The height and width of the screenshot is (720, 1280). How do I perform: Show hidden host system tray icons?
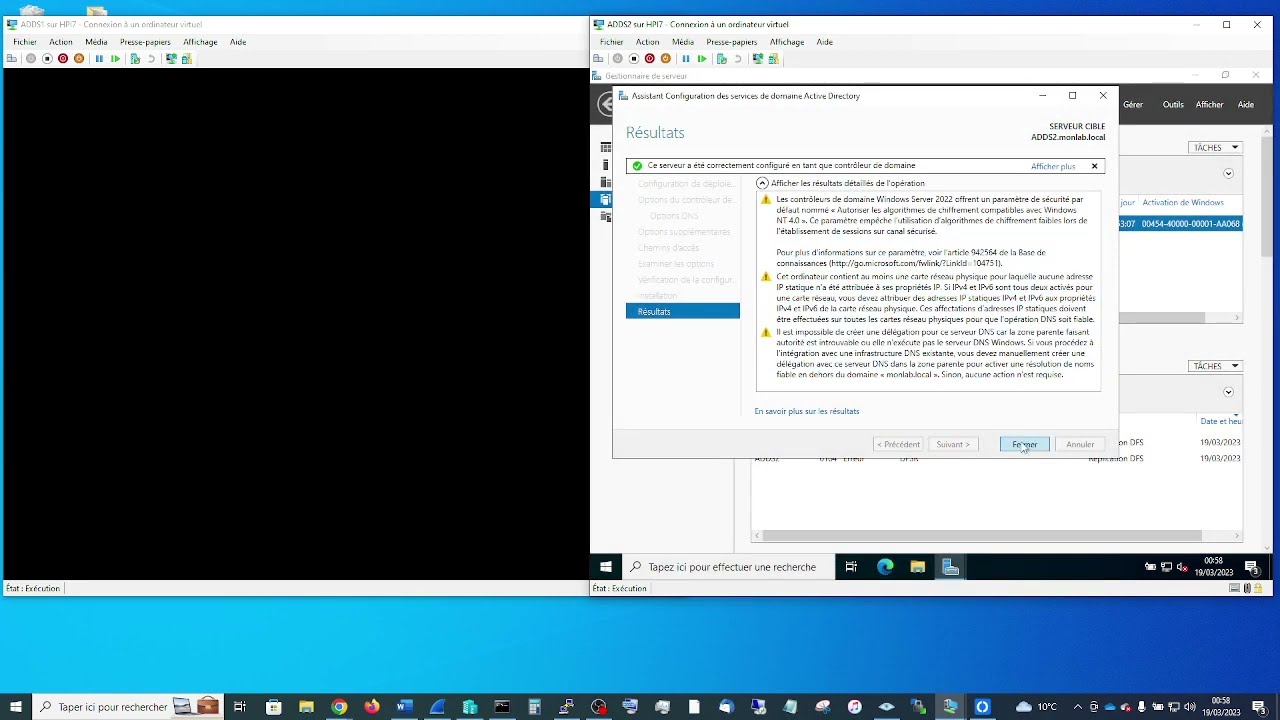click(x=1077, y=707)
